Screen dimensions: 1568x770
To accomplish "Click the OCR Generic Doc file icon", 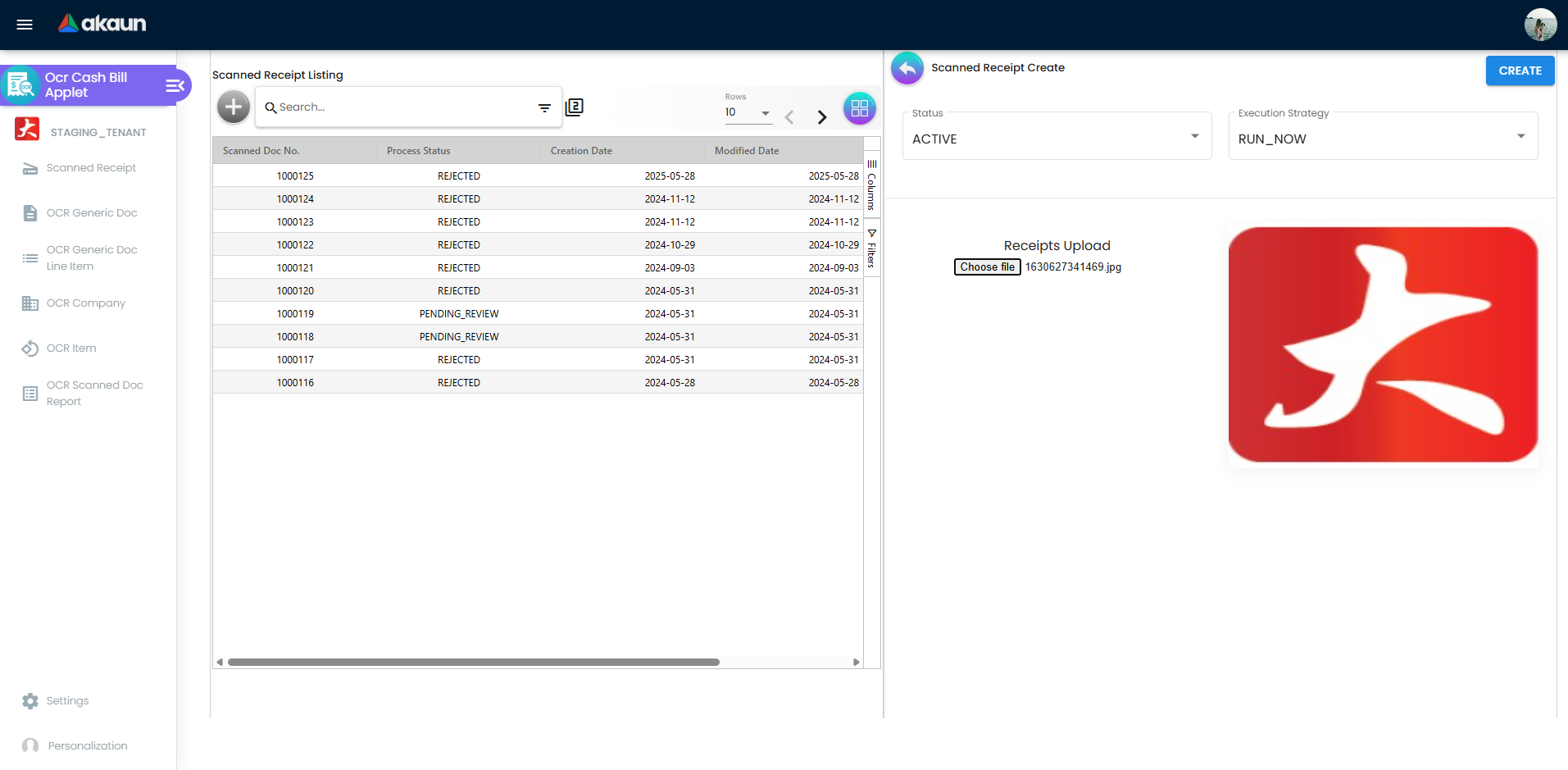I will [30, 213].
